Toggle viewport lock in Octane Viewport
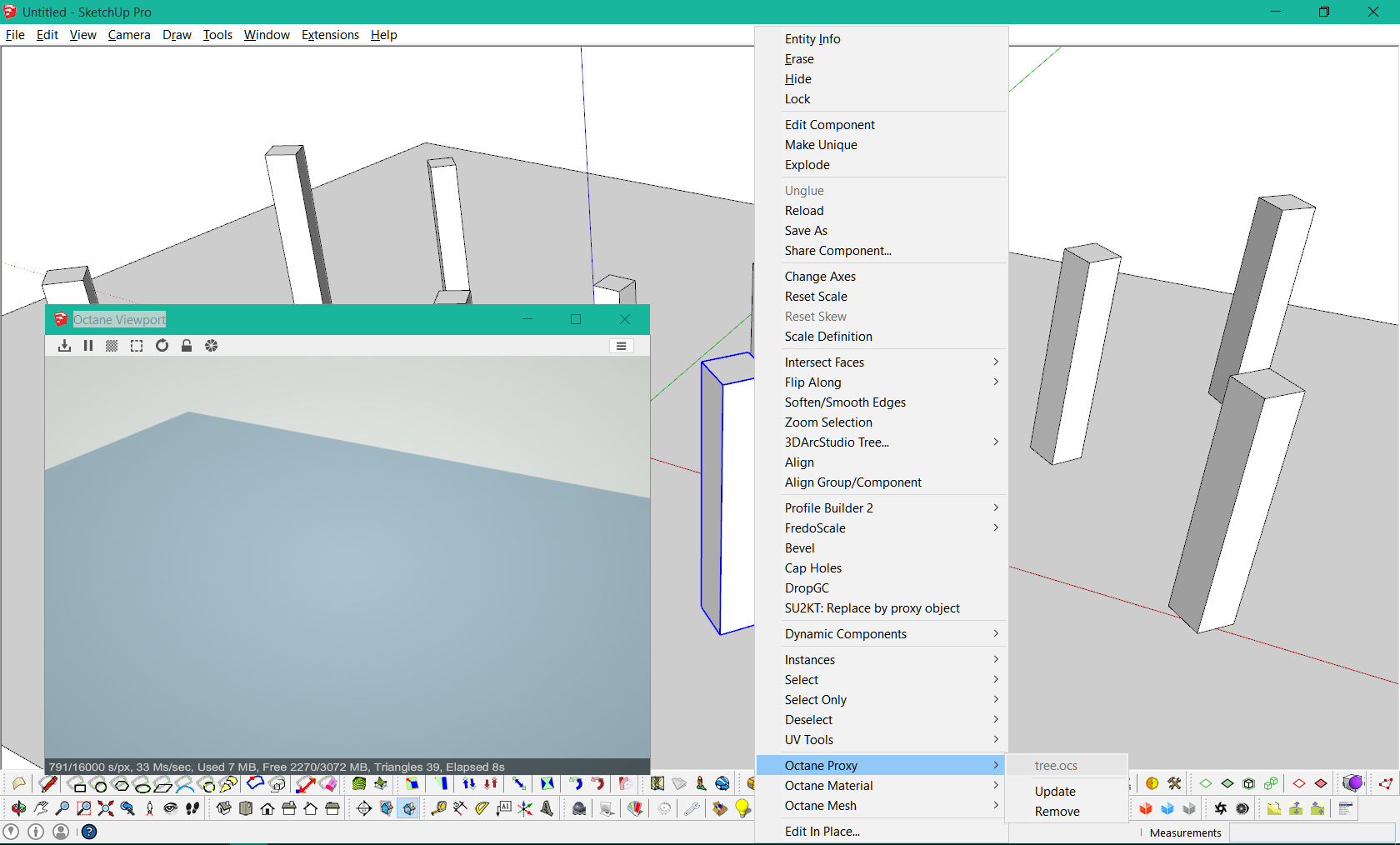Screen dimensions: 1400x845 (x=187, y=346)
